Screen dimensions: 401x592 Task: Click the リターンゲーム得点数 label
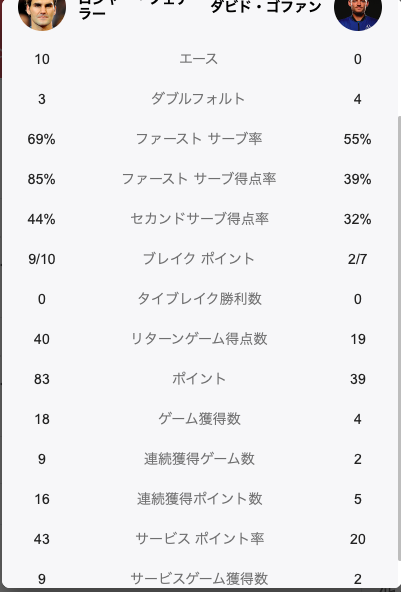click(199, 339)
